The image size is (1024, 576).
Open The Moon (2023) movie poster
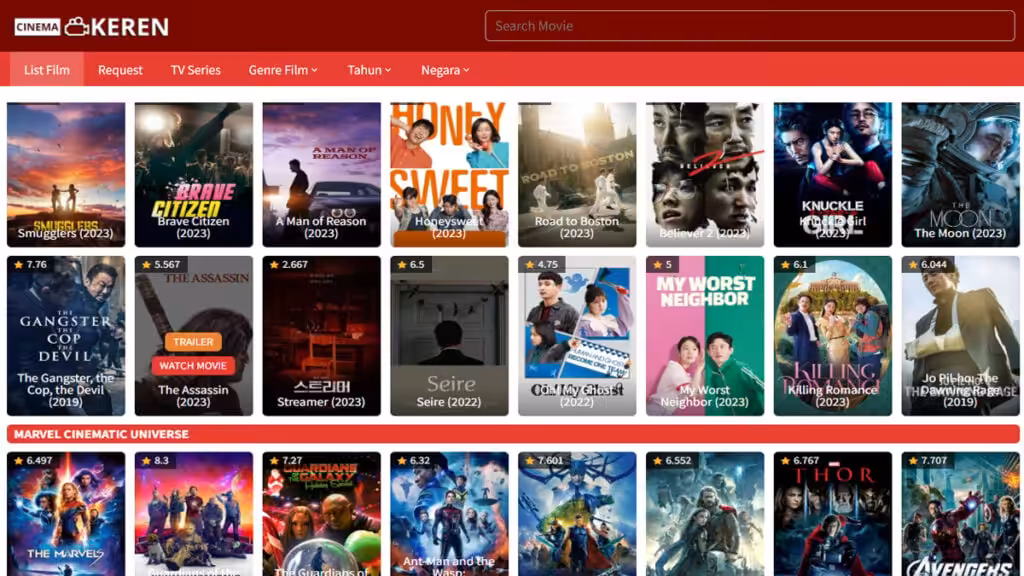(960, 172)
